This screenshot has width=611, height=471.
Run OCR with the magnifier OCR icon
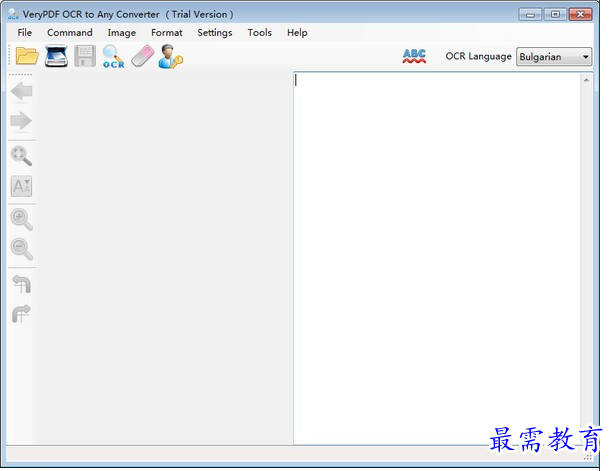(113, 56)
